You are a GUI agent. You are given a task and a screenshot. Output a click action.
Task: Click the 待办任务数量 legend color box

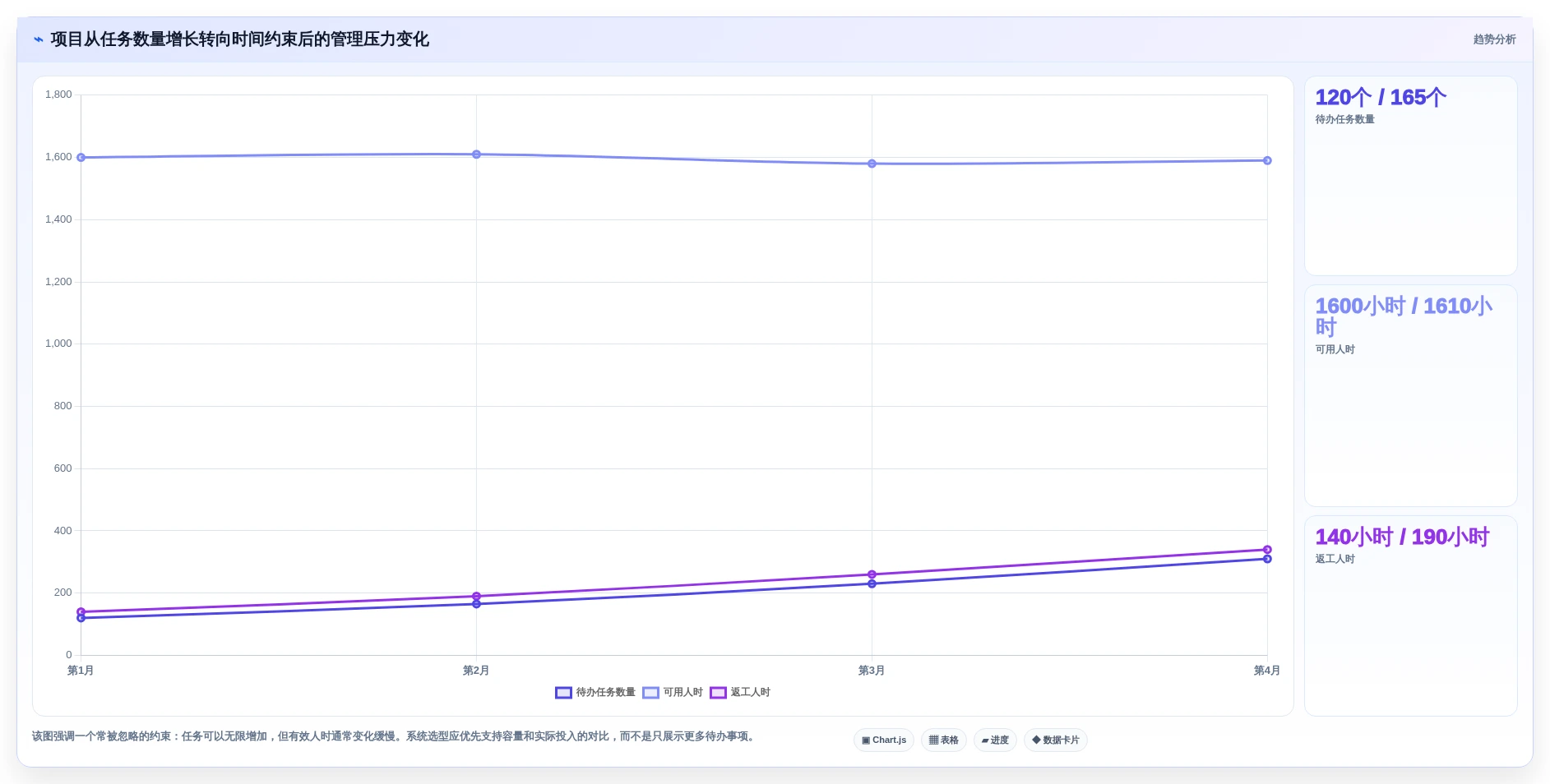pos(563,693)
